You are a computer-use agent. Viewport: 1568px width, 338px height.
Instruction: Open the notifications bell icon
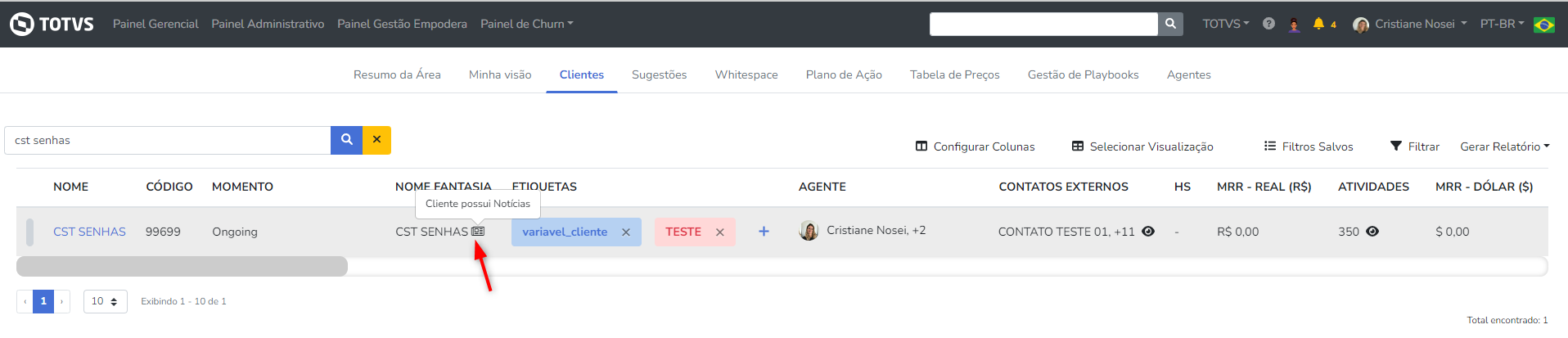(x=1318, y=24)
